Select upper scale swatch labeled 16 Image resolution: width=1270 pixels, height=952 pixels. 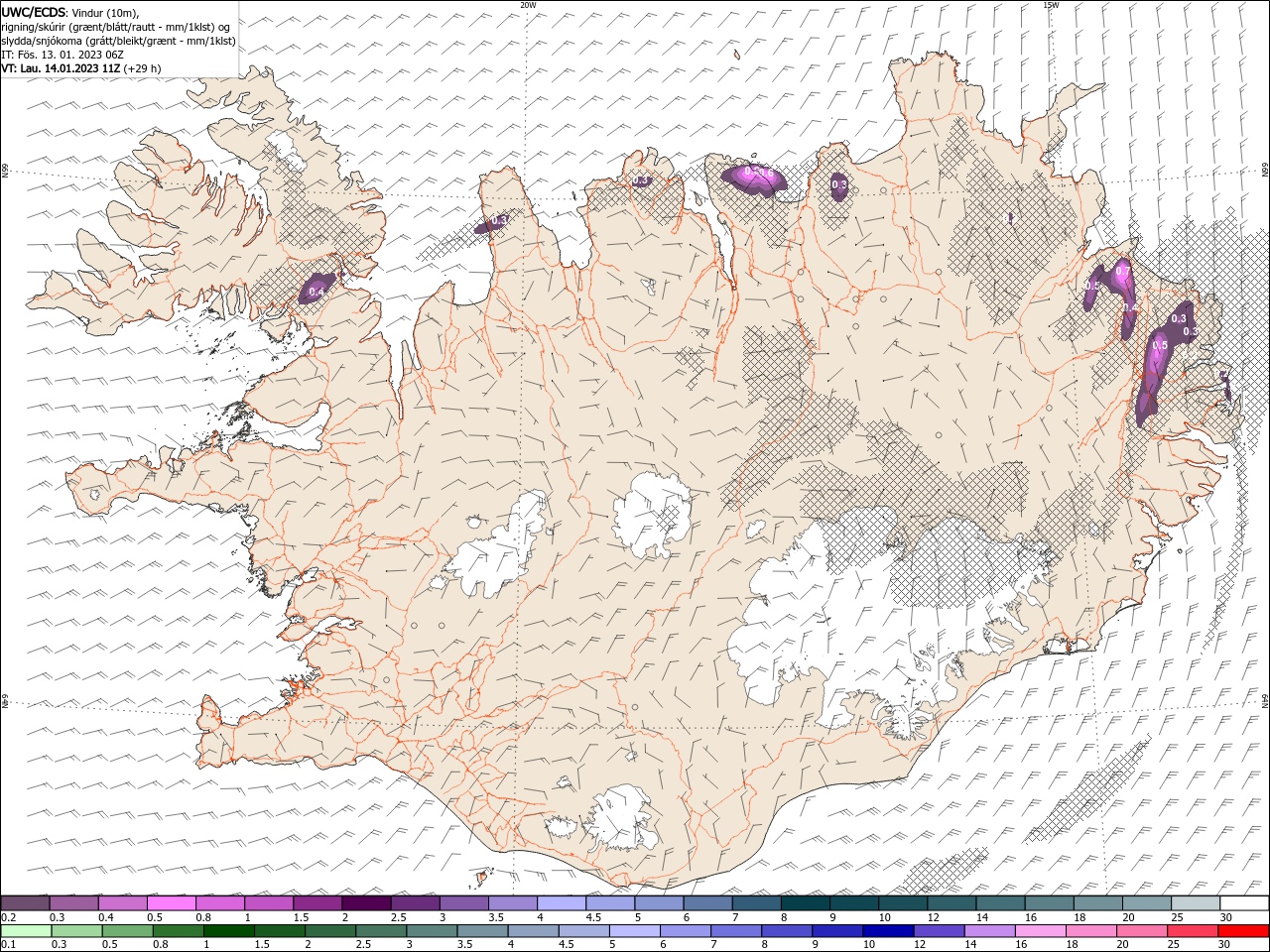[1048, 903]
